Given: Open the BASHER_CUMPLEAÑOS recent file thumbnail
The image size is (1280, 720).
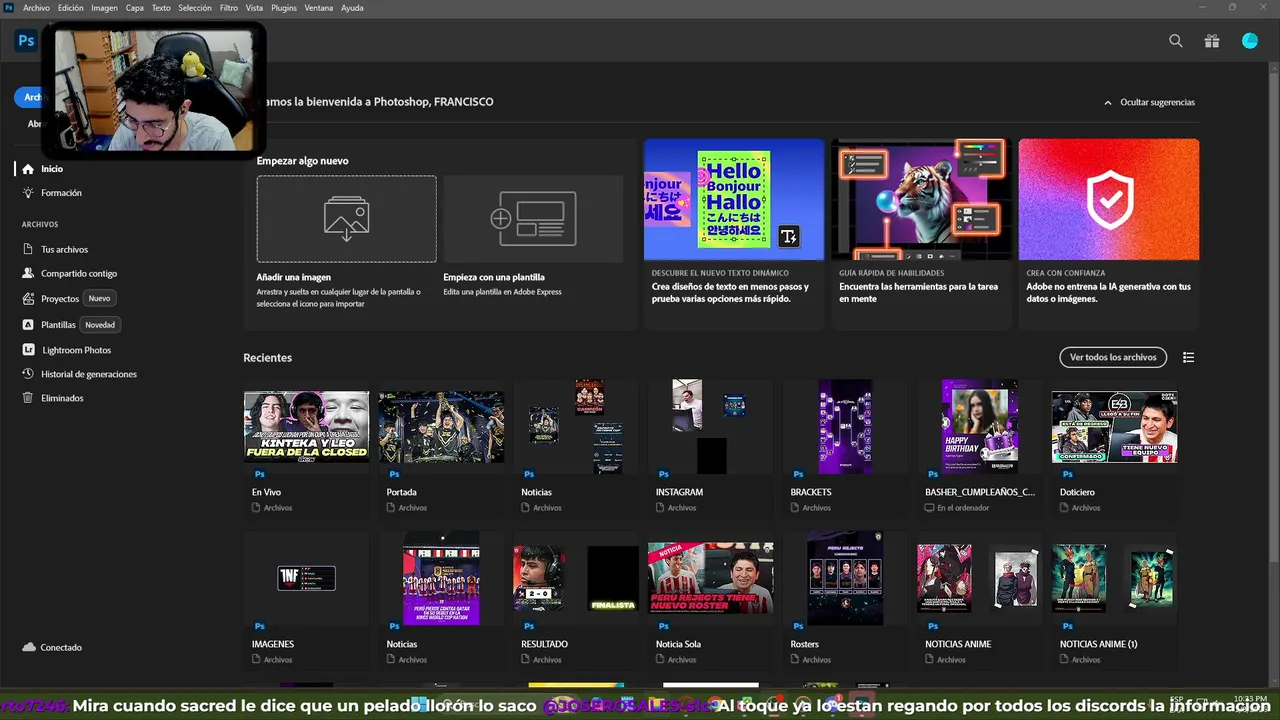Looking at the screenshot, I should click(x=980, y=427).
